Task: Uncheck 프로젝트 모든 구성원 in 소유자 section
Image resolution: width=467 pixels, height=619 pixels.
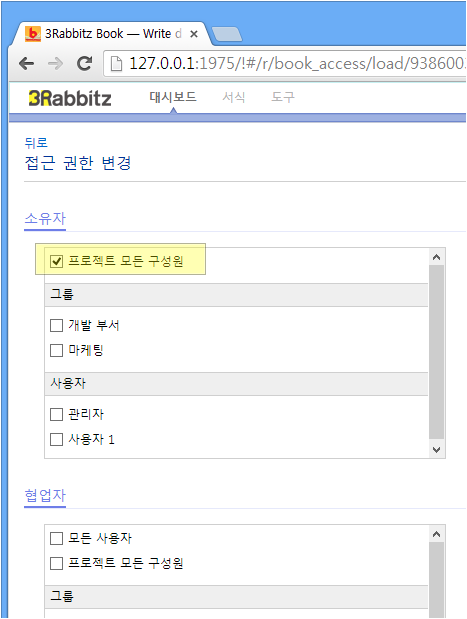Action: pos(56,261)
